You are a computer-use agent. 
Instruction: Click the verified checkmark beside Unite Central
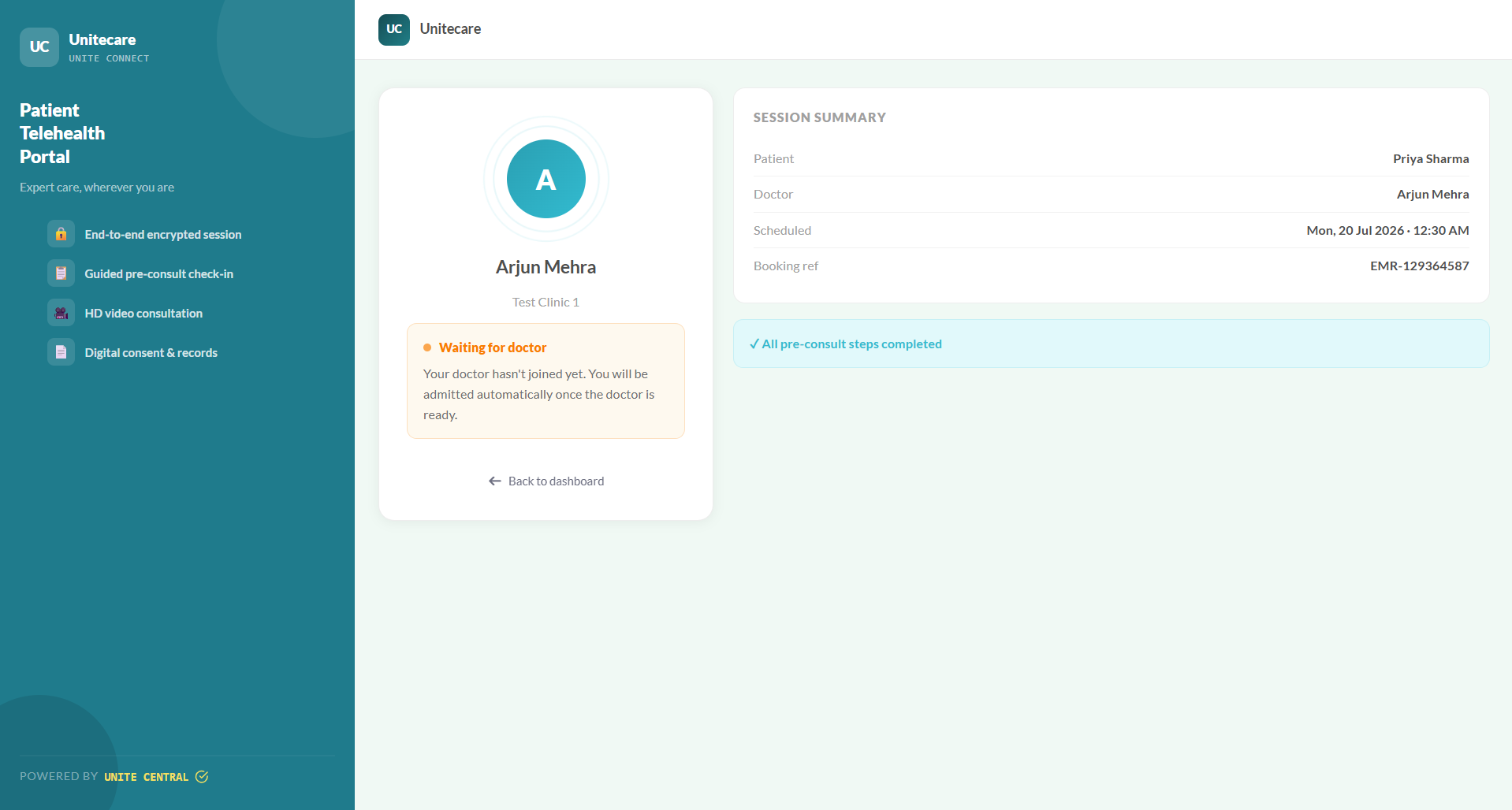click(202, 777)
